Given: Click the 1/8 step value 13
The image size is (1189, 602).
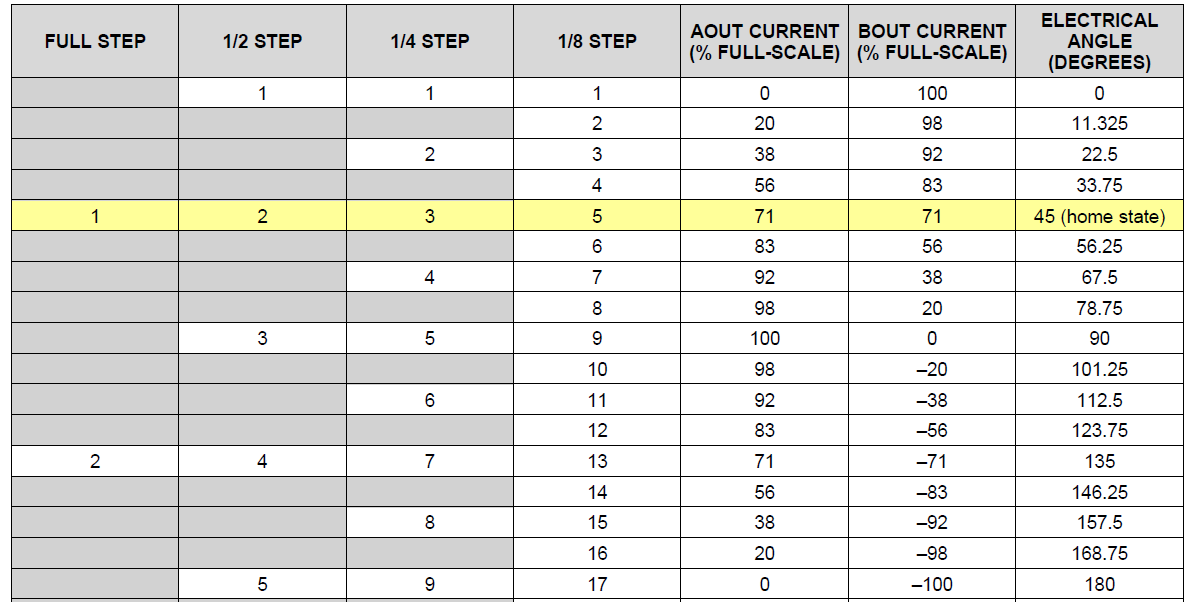Looking at the screenshot, I should pos(597,461).
